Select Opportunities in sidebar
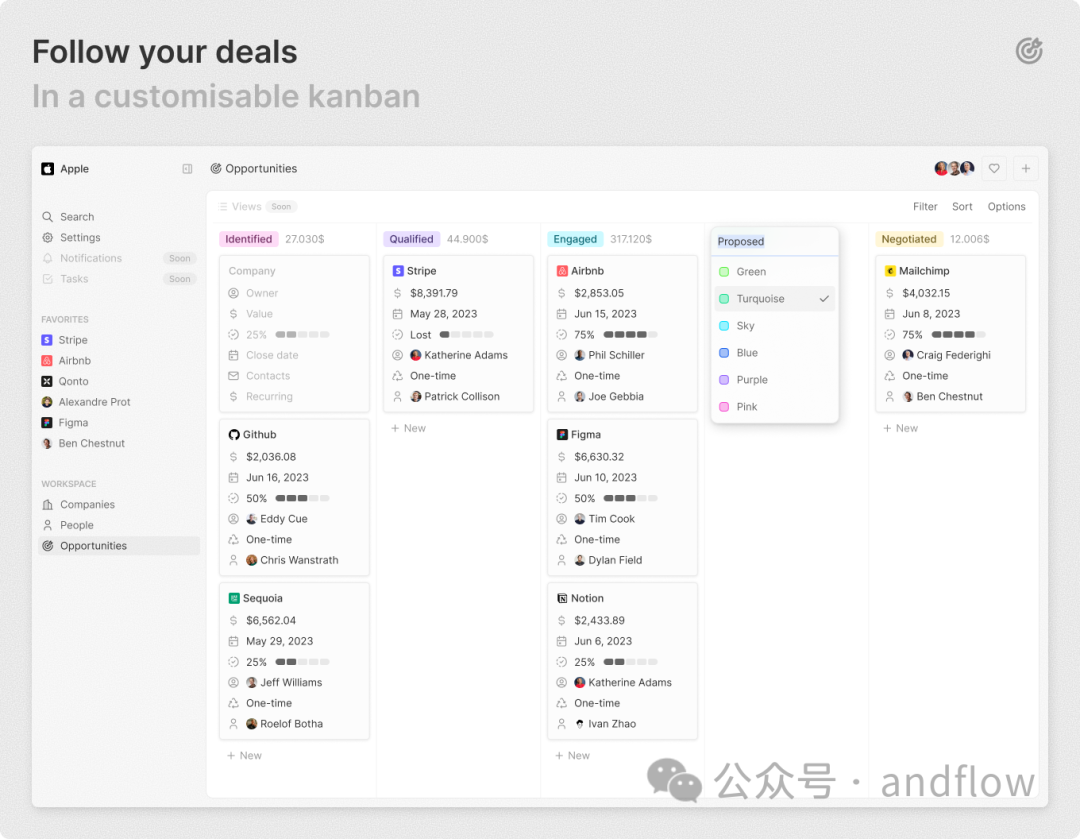This screenshot has height=839, width=1080. [x=93, y=546]
